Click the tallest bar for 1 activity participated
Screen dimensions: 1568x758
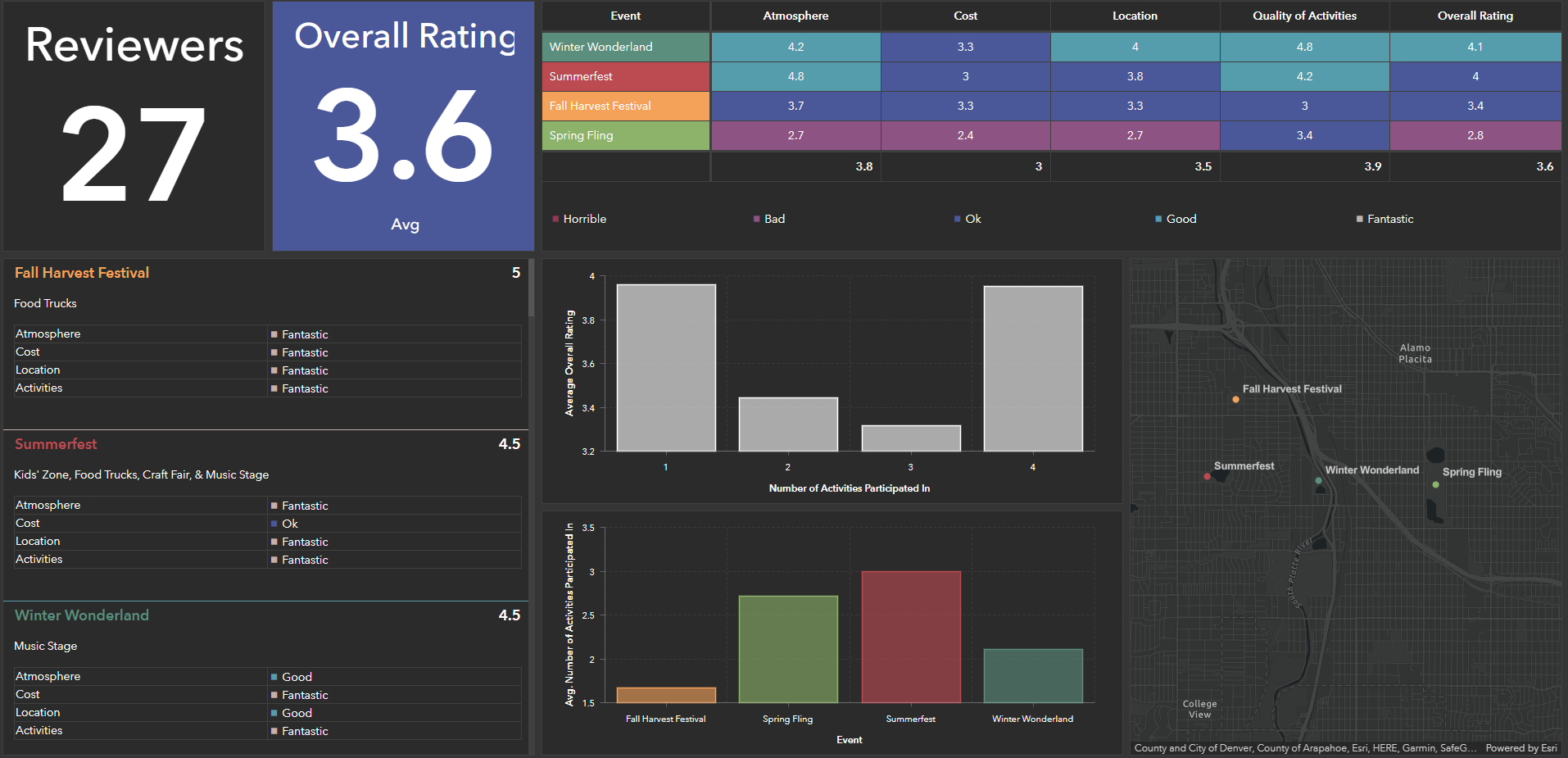coord(665,369)
